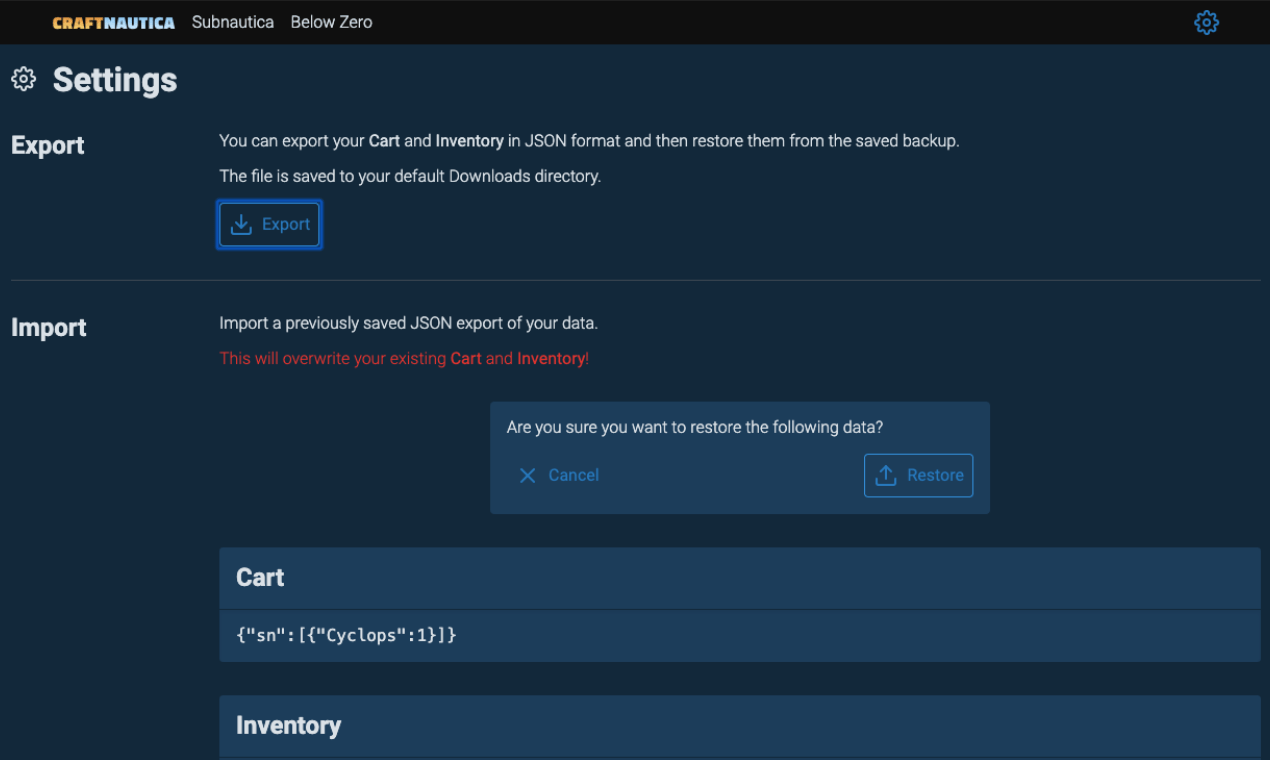Open settings via top-right gear icon

(1206, 22)
